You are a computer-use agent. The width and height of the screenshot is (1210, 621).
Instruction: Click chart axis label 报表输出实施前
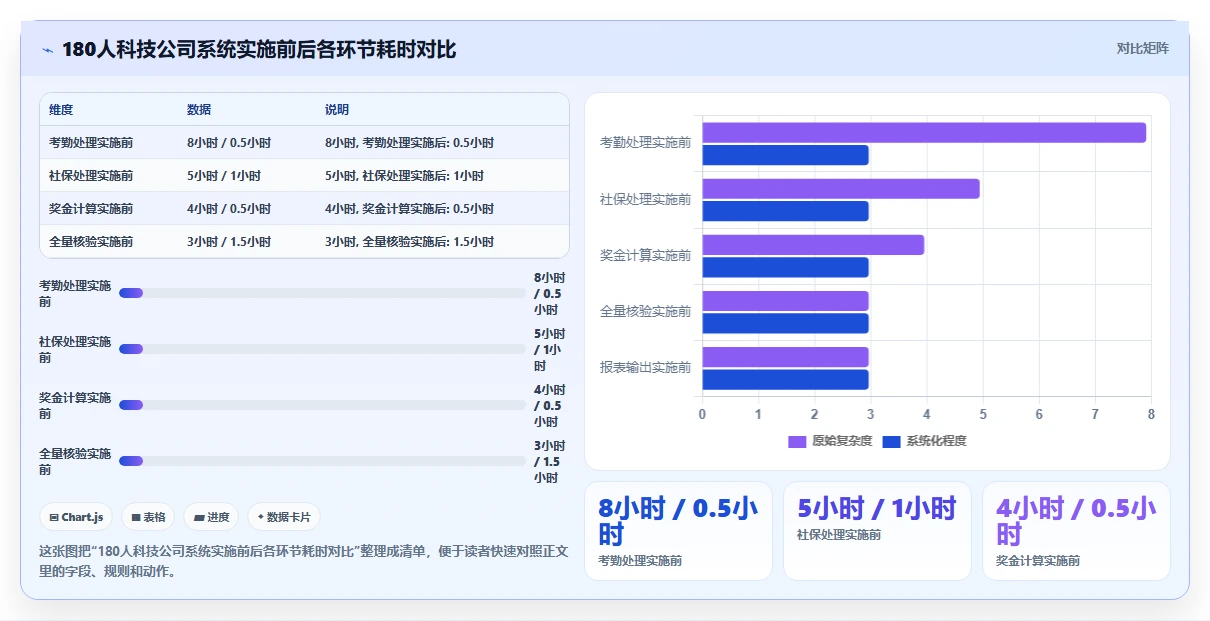(x=645, y=368)
